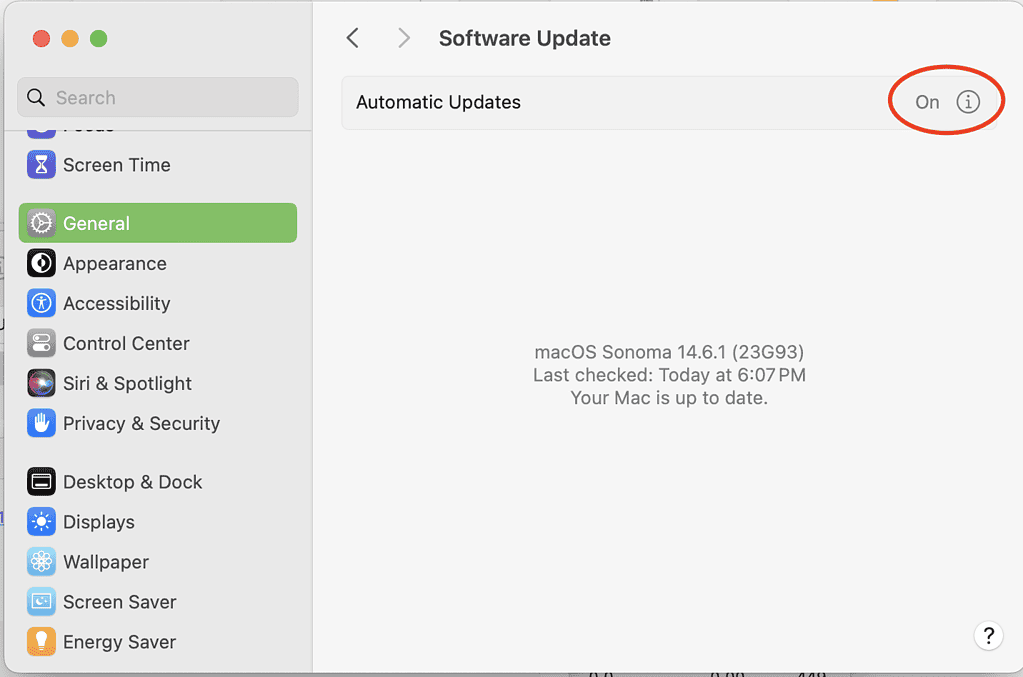Screen dimensions: 1023x677
Task: Select Wallpaper in the sidebar
Action: tap(105, 562)
